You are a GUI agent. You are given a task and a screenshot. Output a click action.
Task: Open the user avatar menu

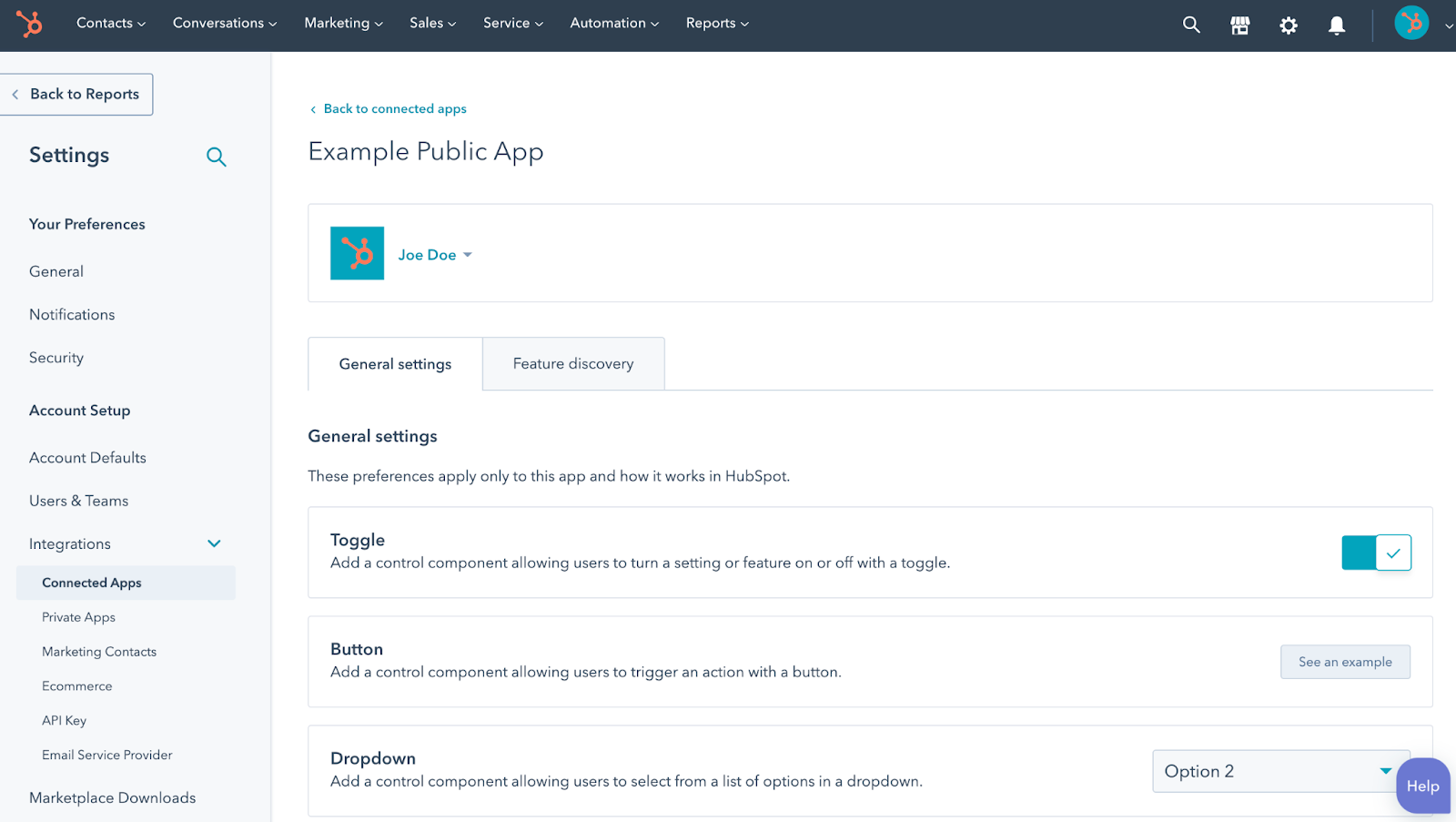coord(1410,22)
